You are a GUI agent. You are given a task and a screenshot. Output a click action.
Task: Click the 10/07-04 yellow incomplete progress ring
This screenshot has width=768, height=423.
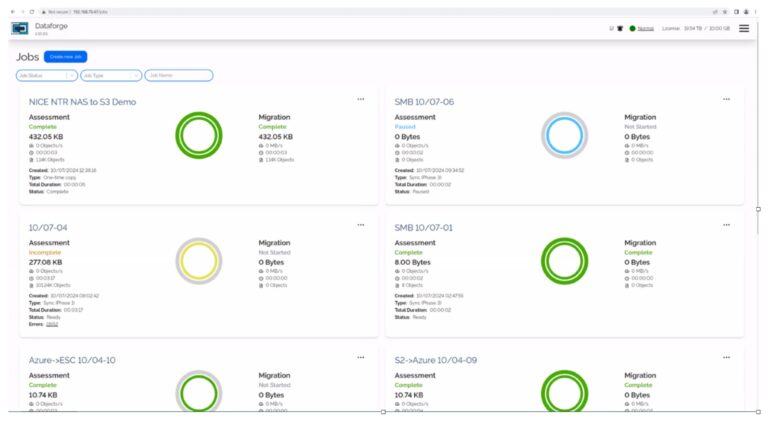[x=198, y=261]
